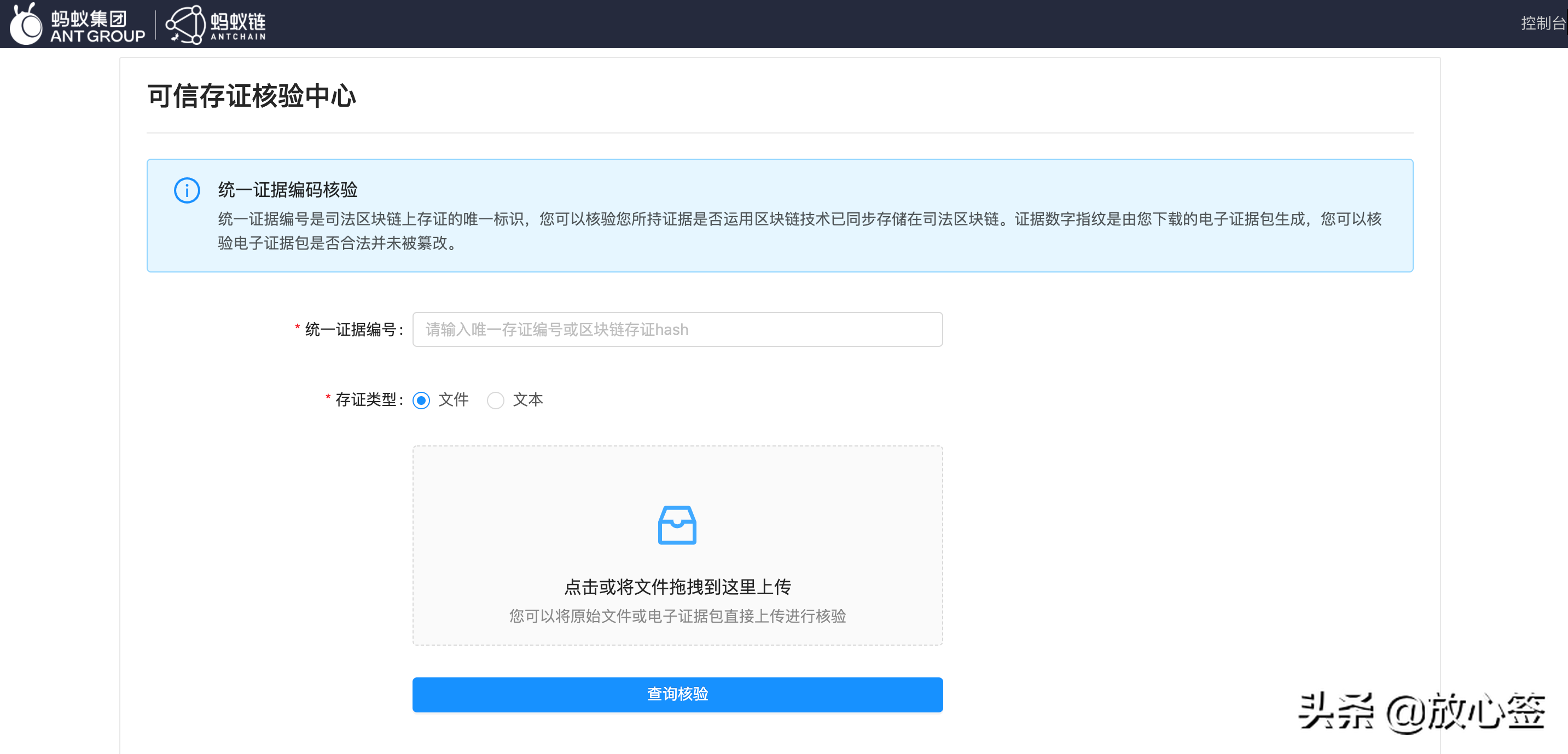Viewport: 1568px width, 754px height.
Task: Click the inbox upload icon
Action: [677, 525]
